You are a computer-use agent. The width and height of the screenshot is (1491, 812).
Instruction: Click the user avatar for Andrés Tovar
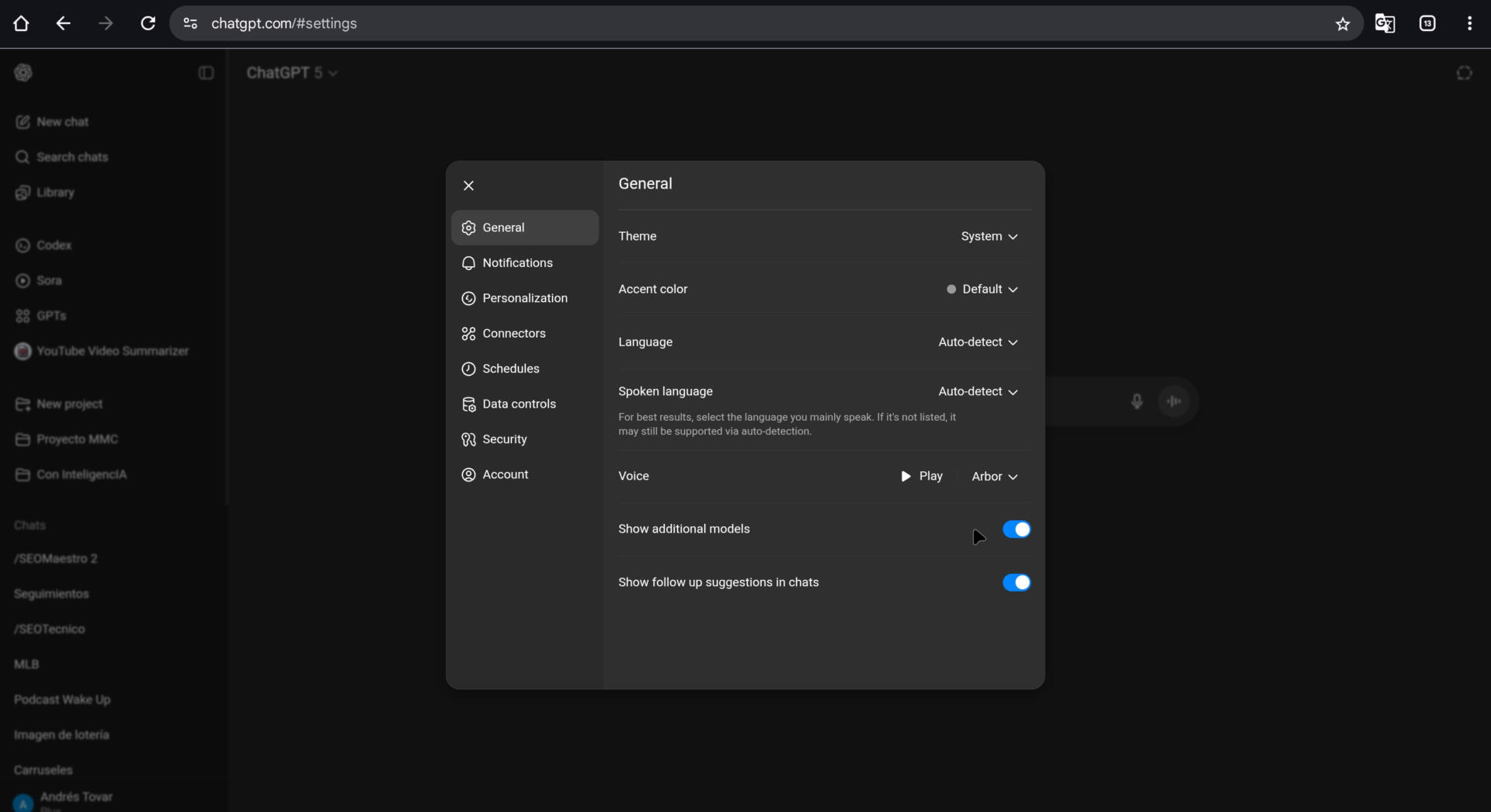[x=23, y=803]
